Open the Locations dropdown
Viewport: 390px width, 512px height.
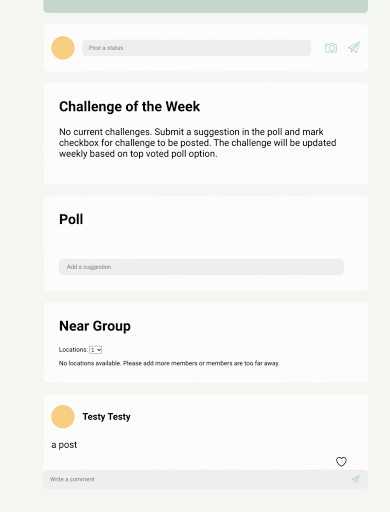pyautogui.click(x=96, y=350)
